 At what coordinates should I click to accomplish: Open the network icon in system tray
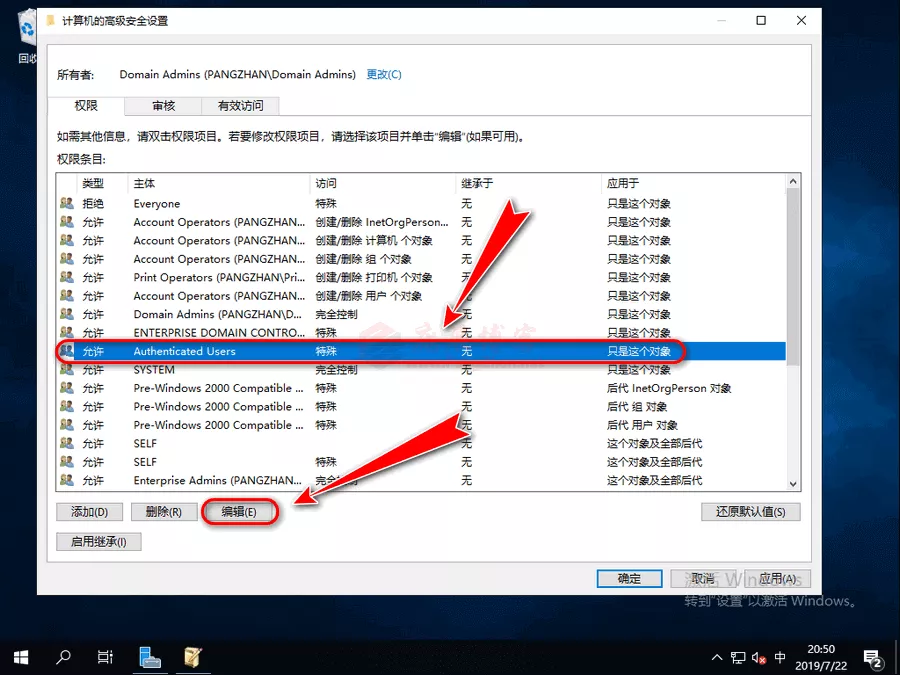click(x=738, y=657)
